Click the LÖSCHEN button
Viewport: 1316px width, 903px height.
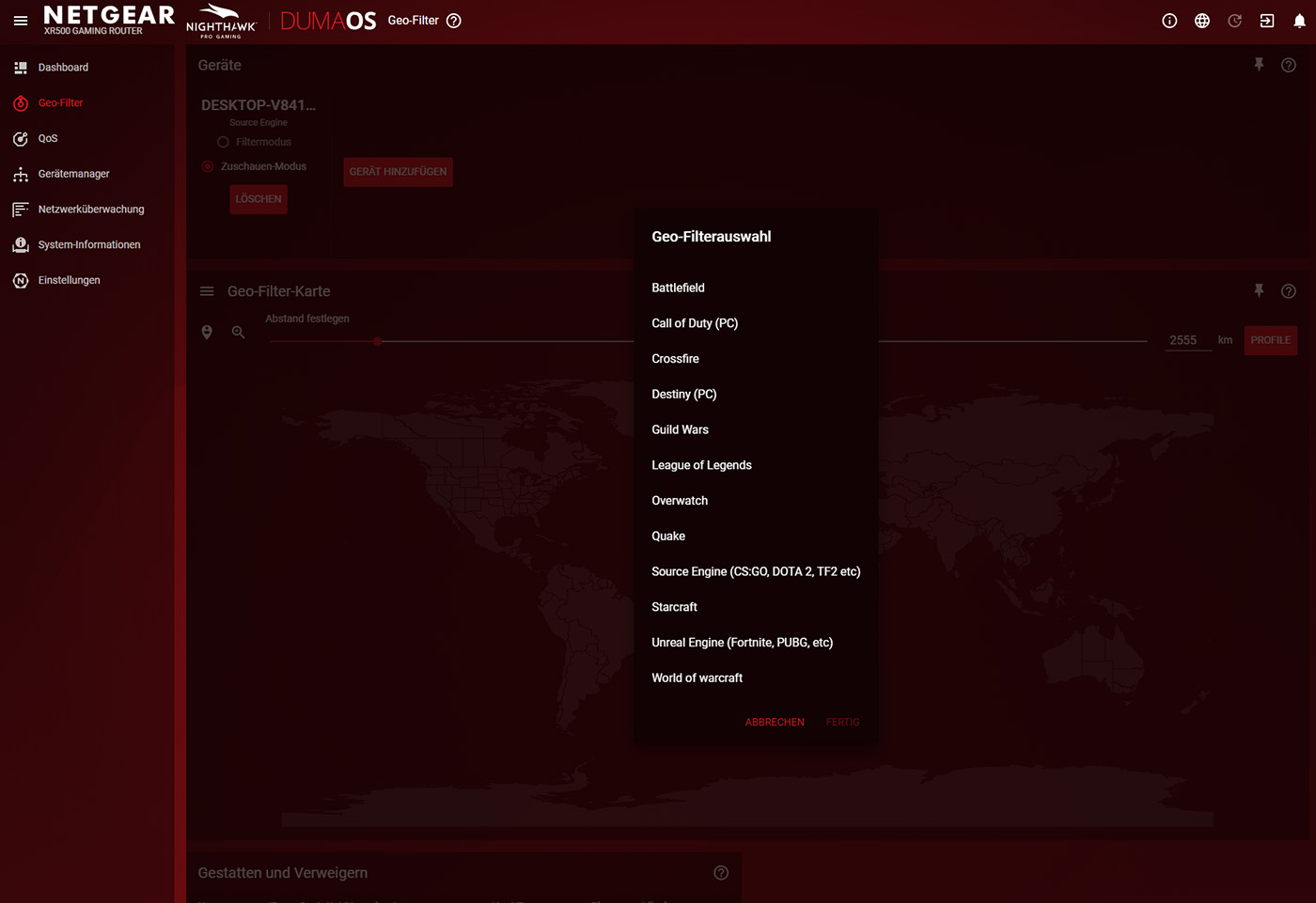point(258,199)
